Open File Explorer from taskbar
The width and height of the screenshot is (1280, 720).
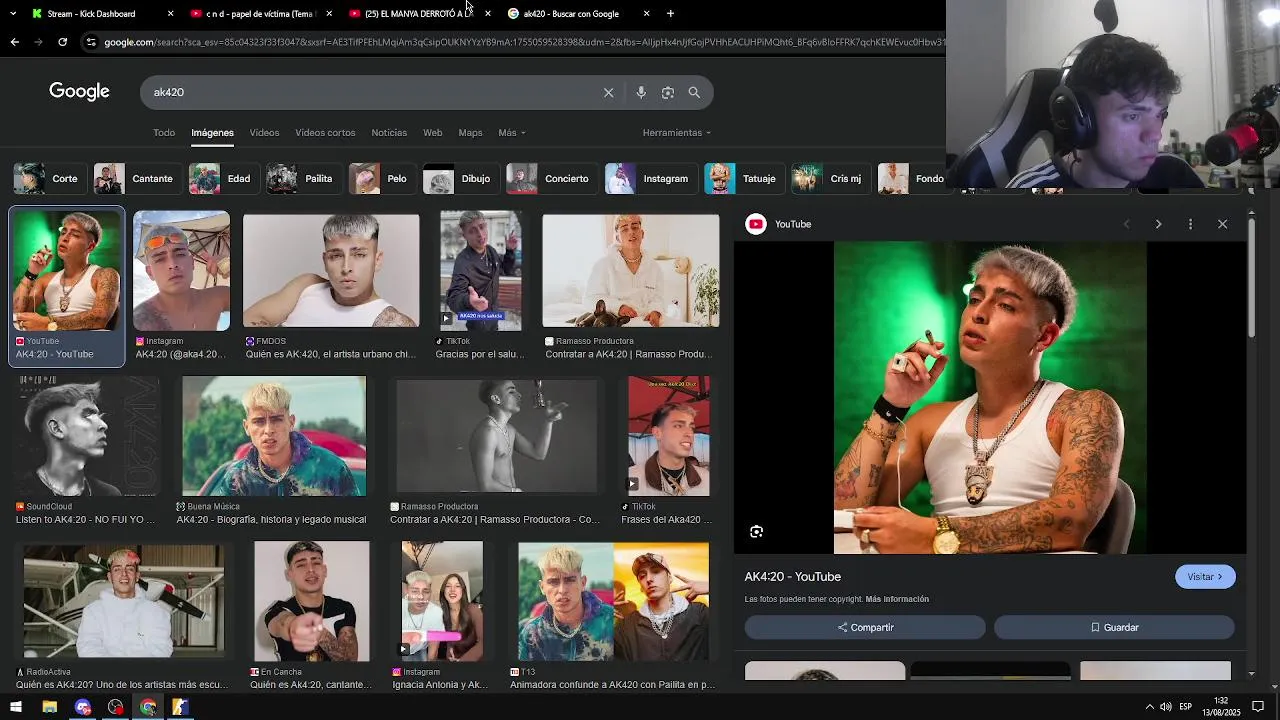point(49,707)
